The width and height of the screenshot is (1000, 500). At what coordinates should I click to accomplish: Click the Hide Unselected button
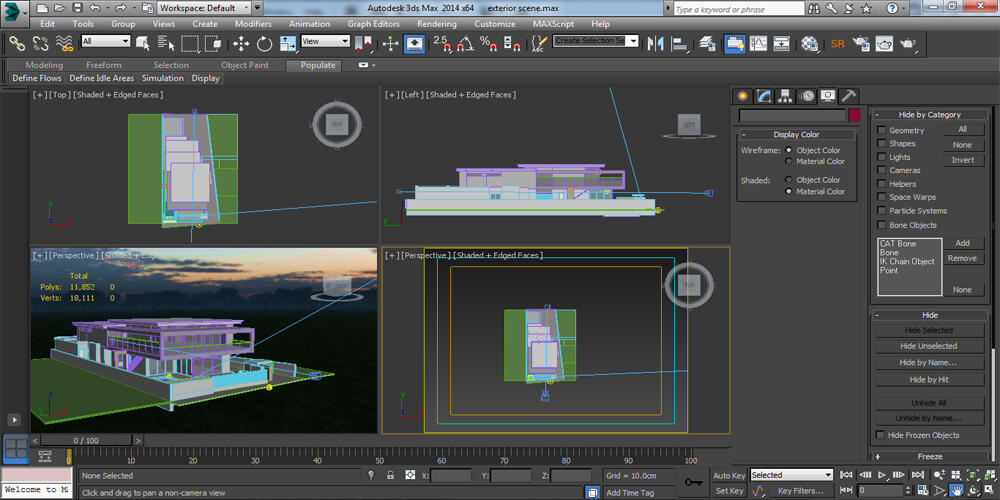930,346
